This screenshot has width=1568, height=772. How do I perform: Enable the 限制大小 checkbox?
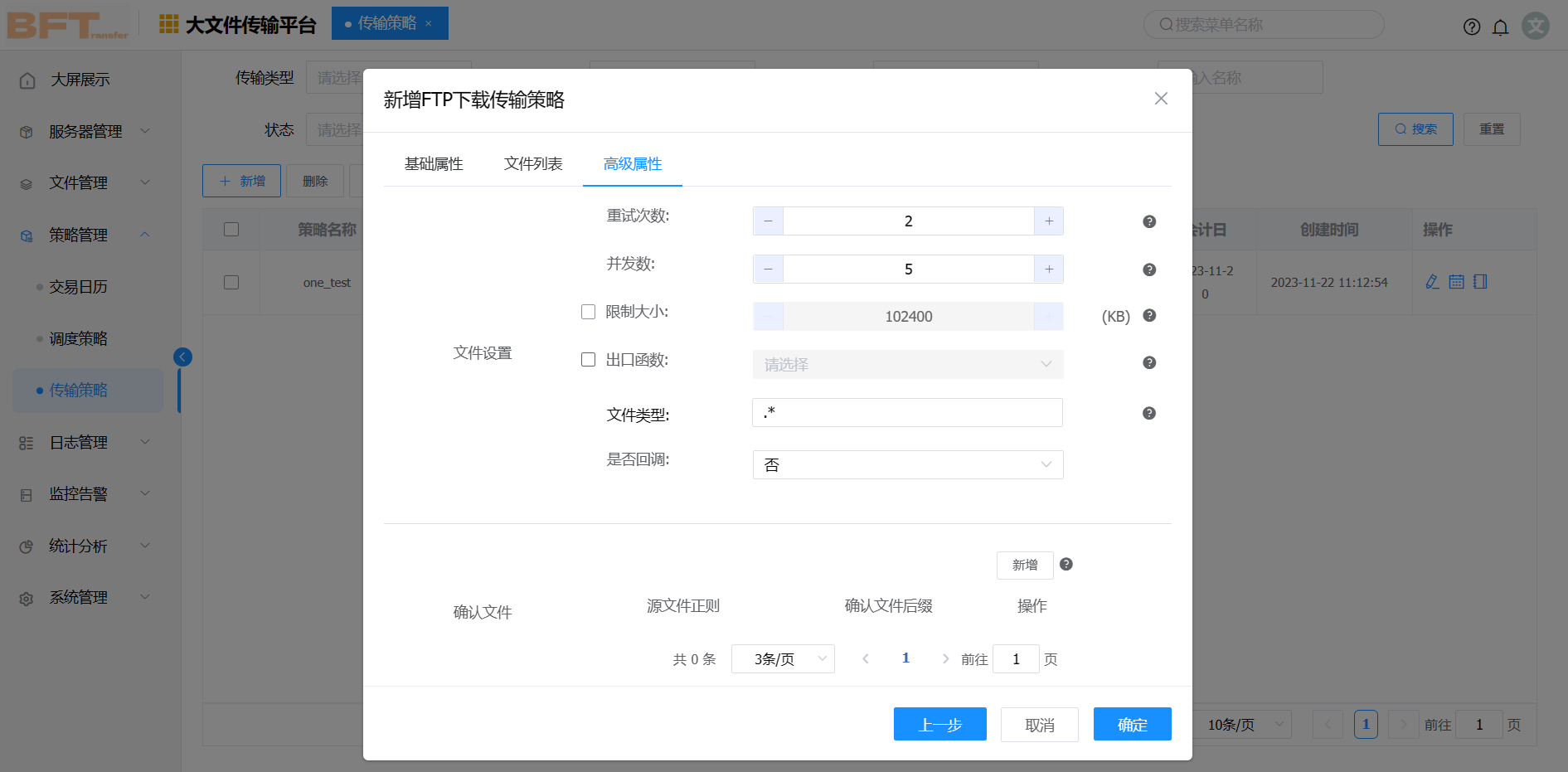[588, 312]
